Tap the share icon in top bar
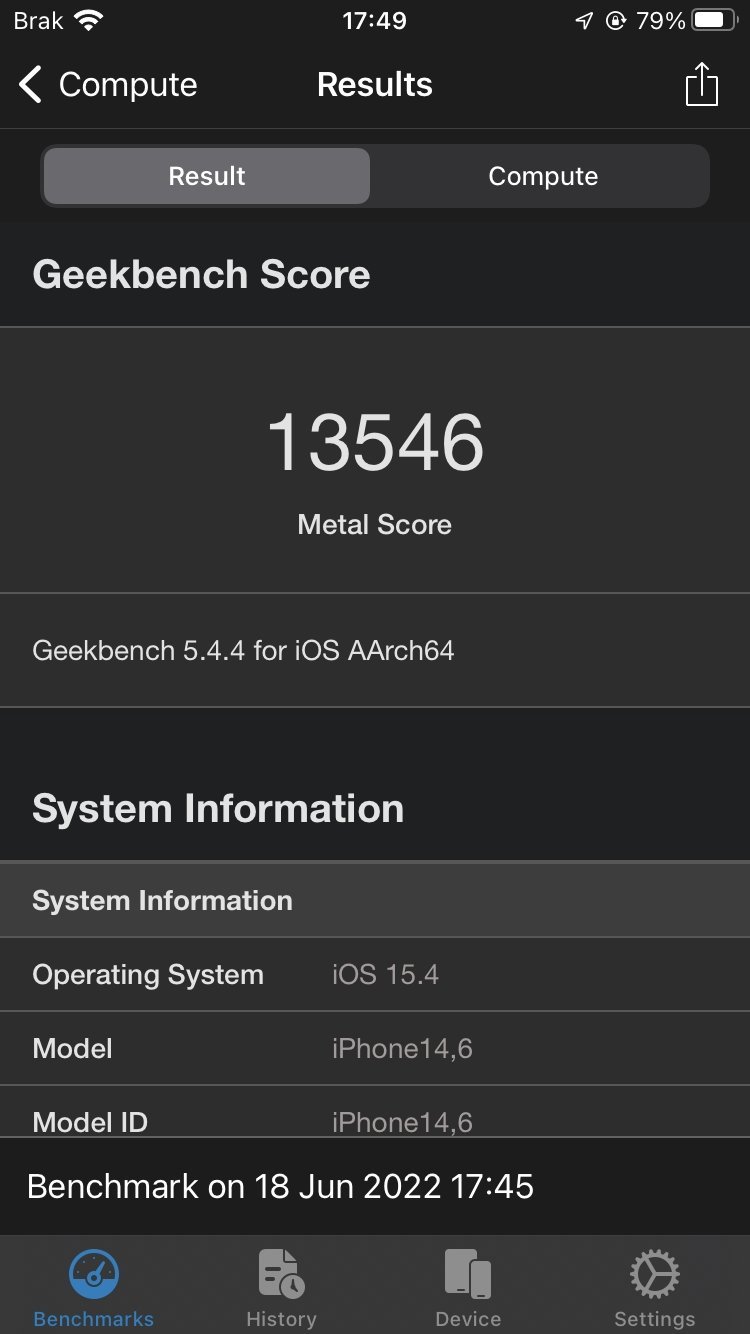The width and height of the screenshot is (750, 1334). click(702, 84)
